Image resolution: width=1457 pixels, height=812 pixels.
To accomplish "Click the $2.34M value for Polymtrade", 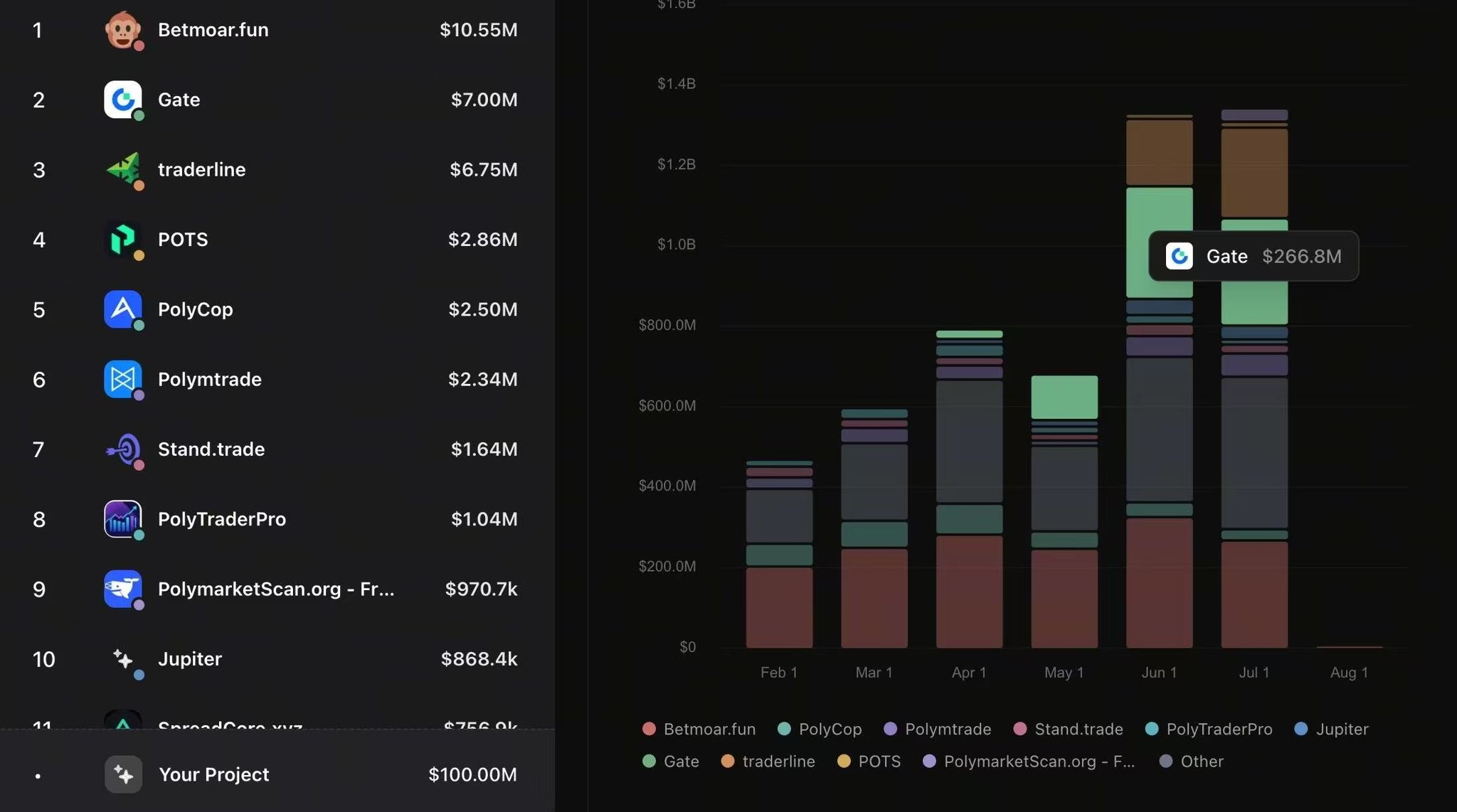I will point(483,379).
